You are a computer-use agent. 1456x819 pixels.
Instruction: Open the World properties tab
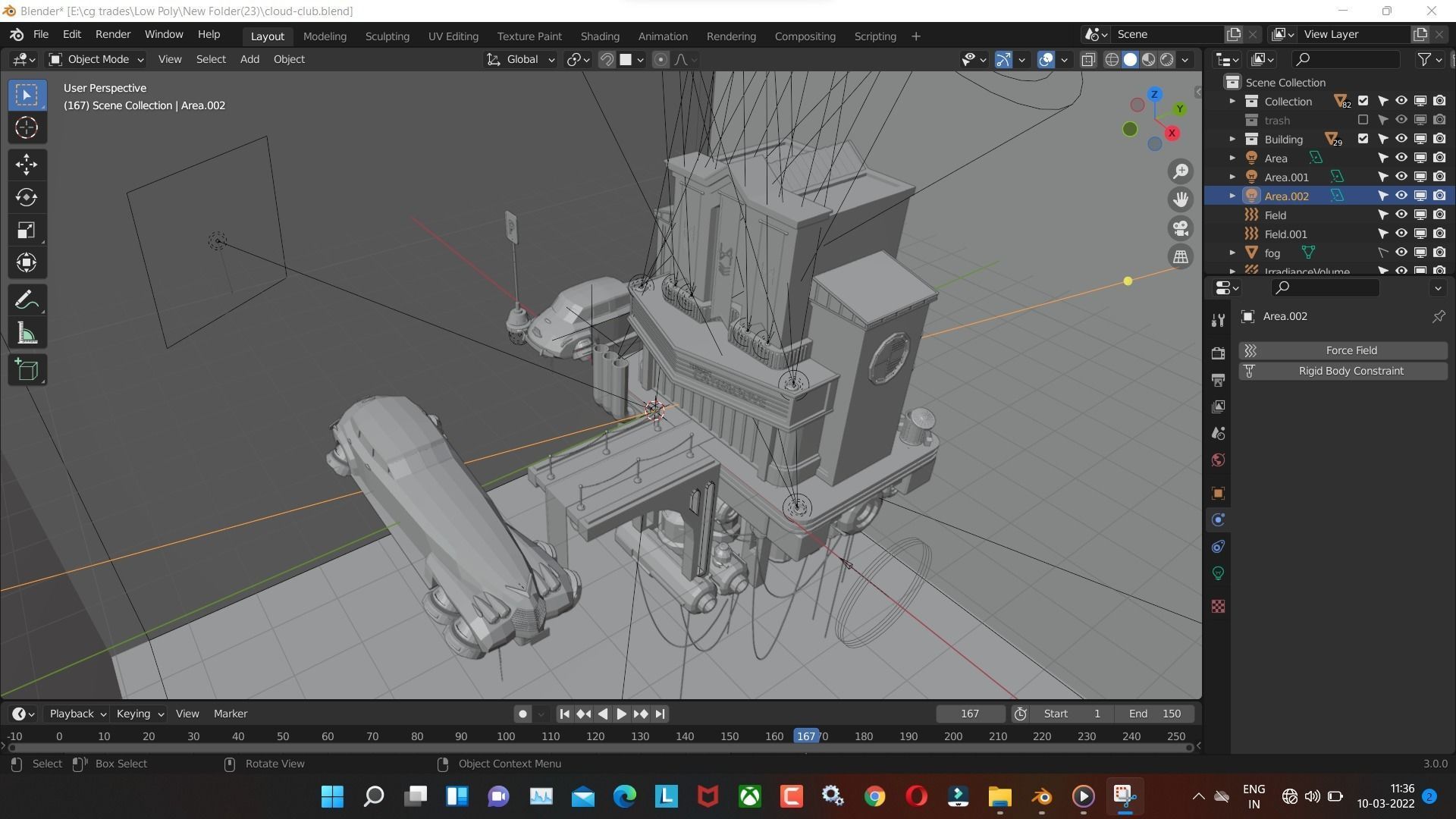(1218, 460)
